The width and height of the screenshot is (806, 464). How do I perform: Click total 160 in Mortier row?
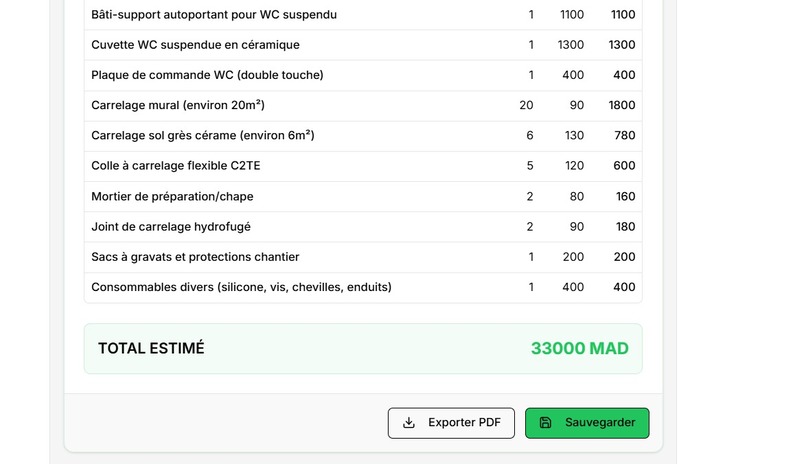point(626,196)
